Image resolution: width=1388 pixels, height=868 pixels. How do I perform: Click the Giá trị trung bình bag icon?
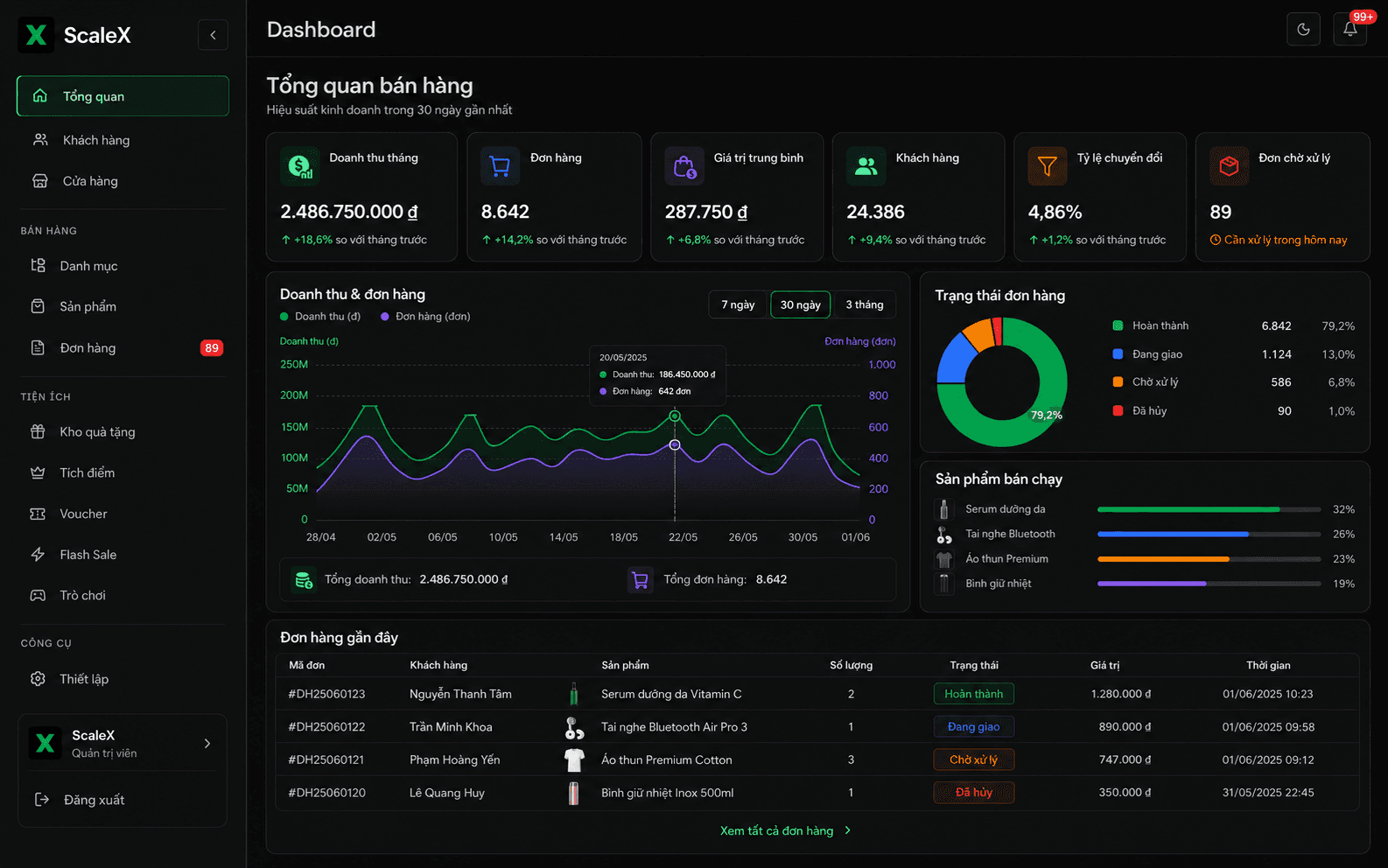(x=684, y=165)
